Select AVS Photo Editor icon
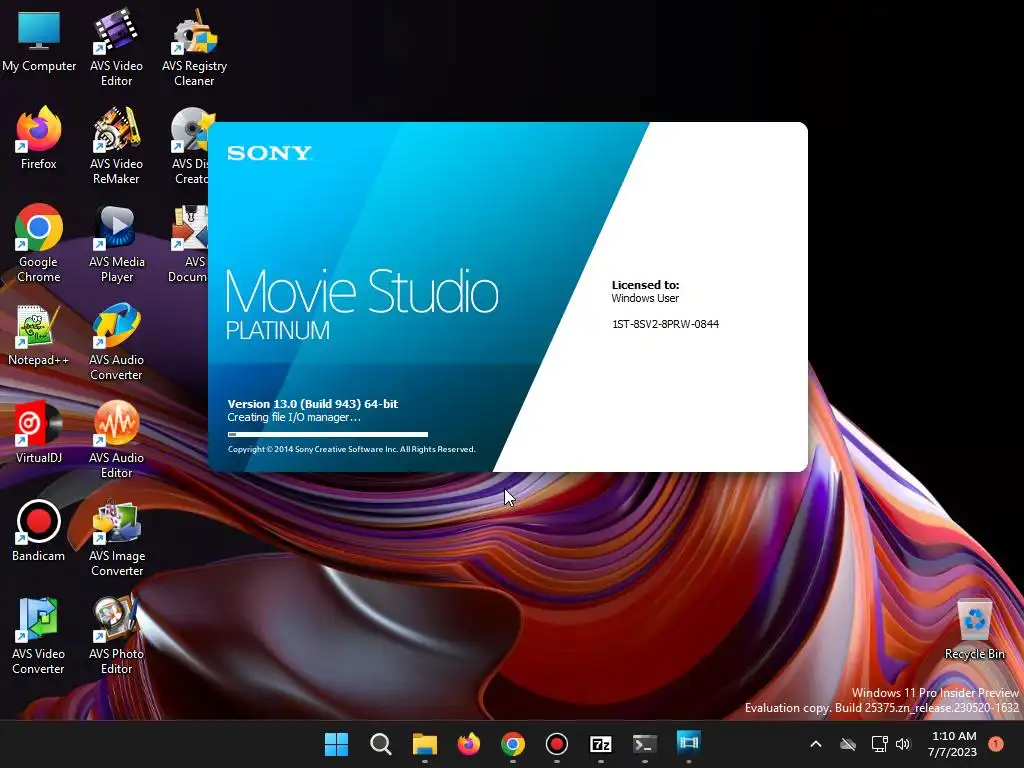Image resolution: width=1024 pixels, height=768 pixels. [116, 635]
